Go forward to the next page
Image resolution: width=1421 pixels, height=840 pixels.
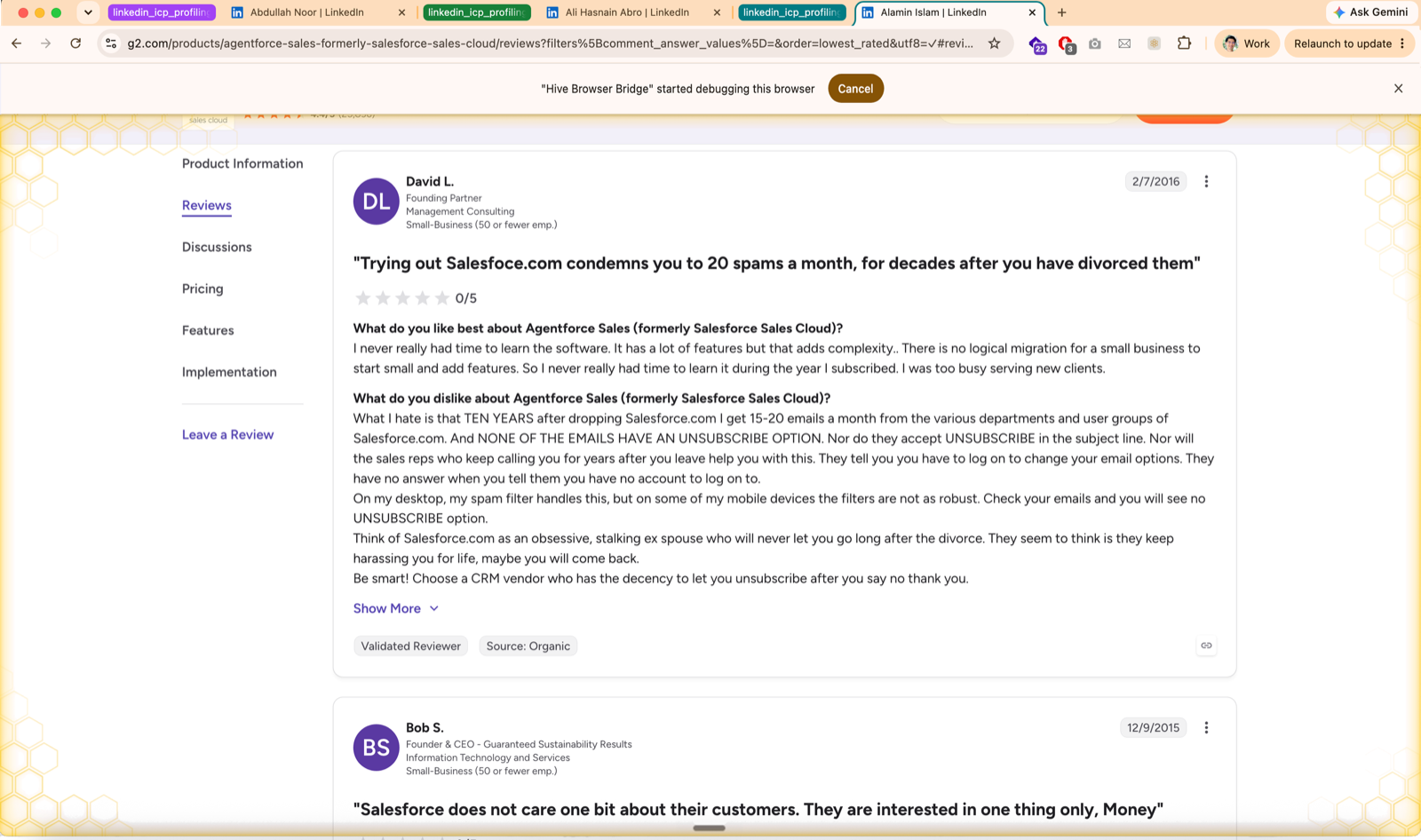[46, 44]
